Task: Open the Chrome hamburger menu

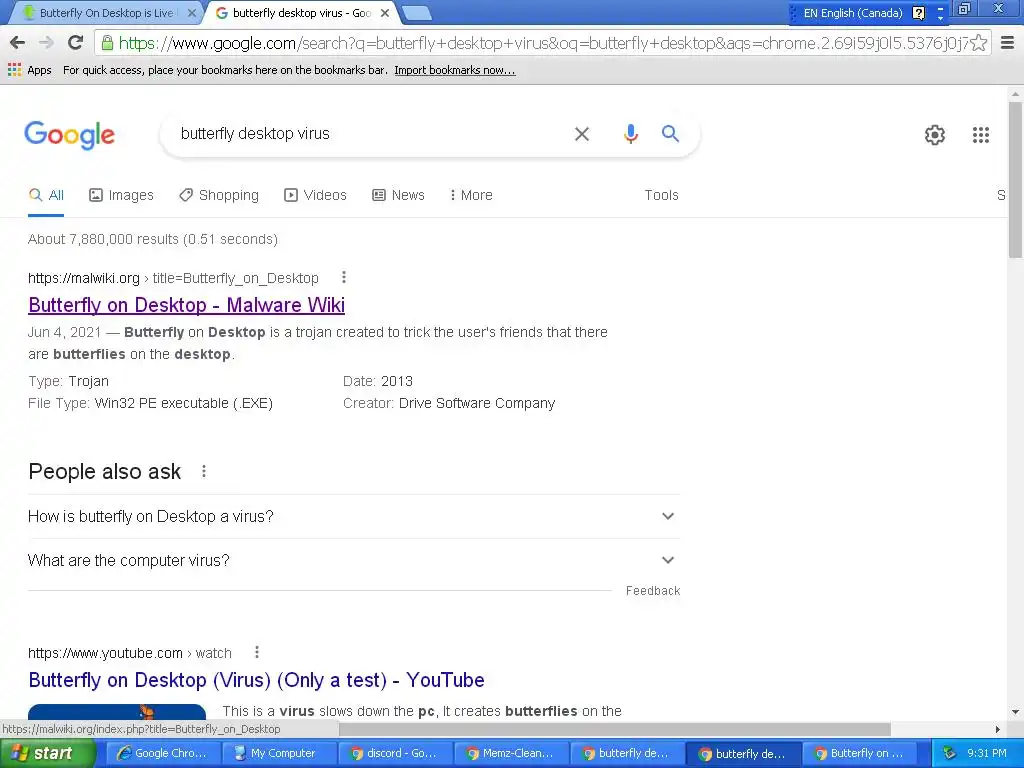Action: pos(1008,43)
